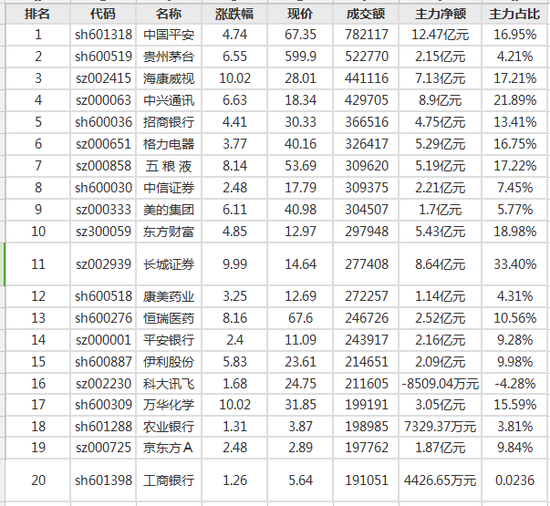This screenshot has height=506, width=550.
Task: Select turnover cell 782117
Action: [366, 35]
